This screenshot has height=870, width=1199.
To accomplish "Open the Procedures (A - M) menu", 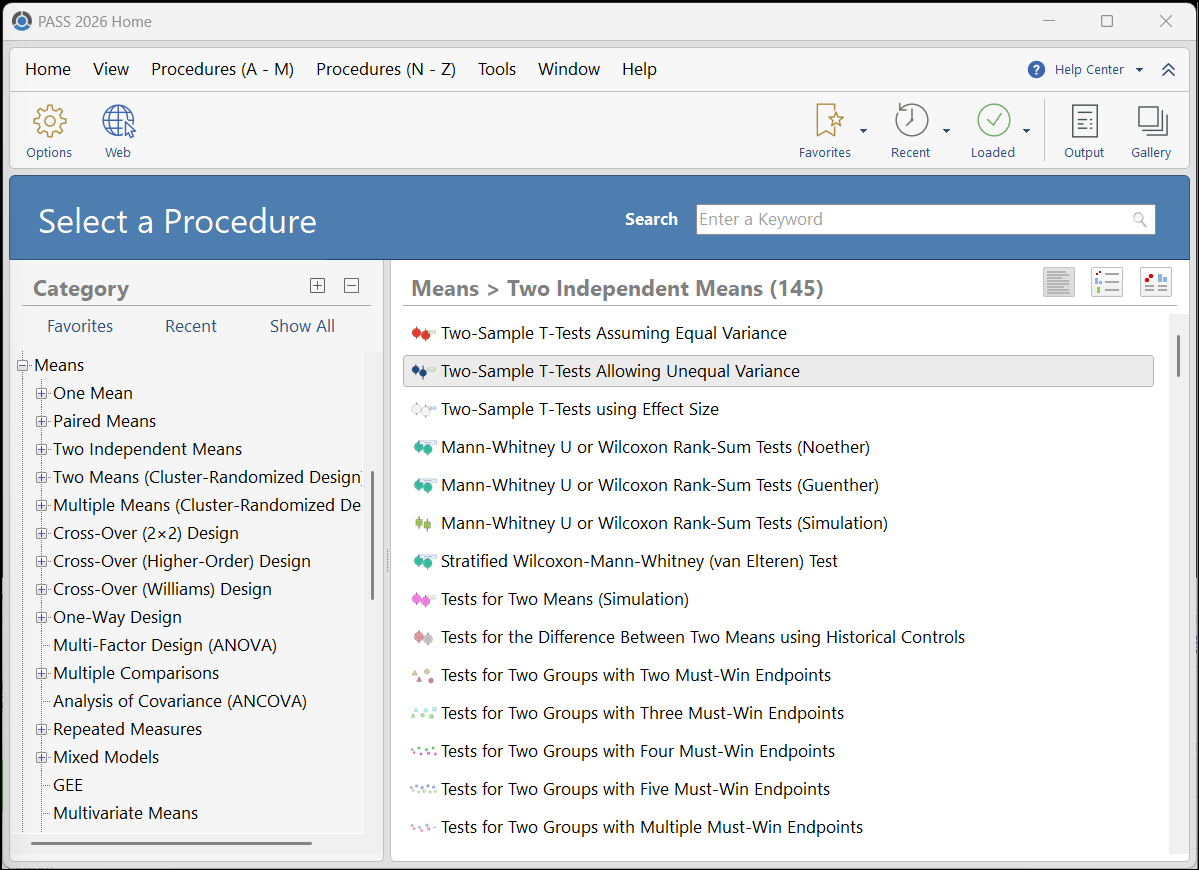I will (222, 69).
